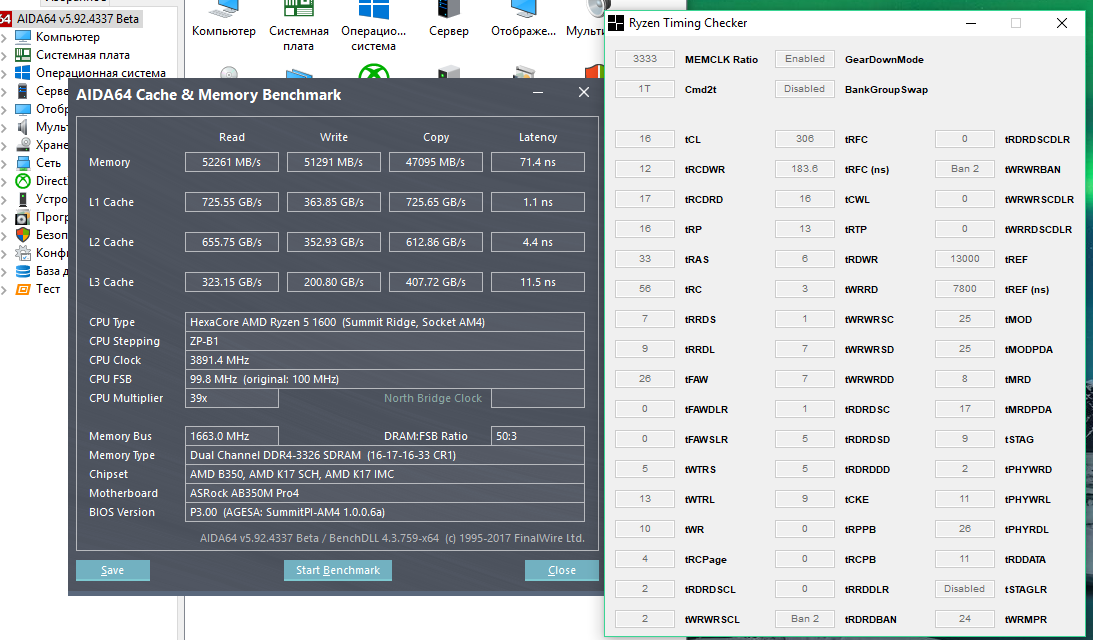The width and height of the screenshot is (1093, 640).
Task: Click the Безопасность shield icon in the tree
Action: click(x=23, y=234)
